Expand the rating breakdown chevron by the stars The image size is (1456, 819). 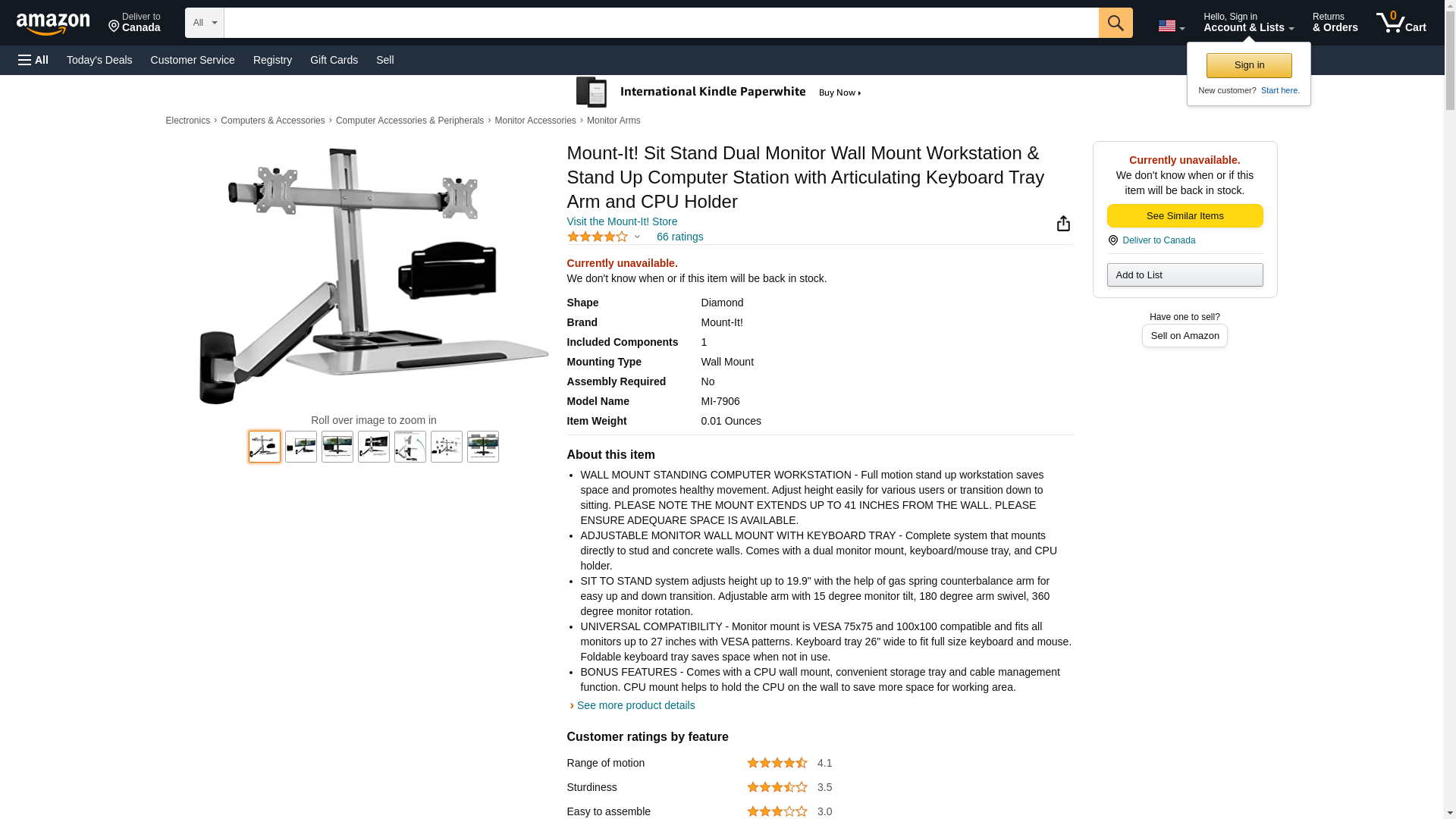tap(638, 237)
